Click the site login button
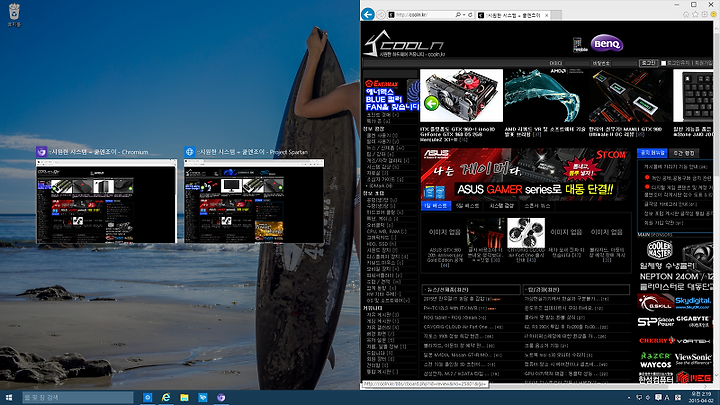The width and height of the screenshot is (720, 405). pos(648,63)
